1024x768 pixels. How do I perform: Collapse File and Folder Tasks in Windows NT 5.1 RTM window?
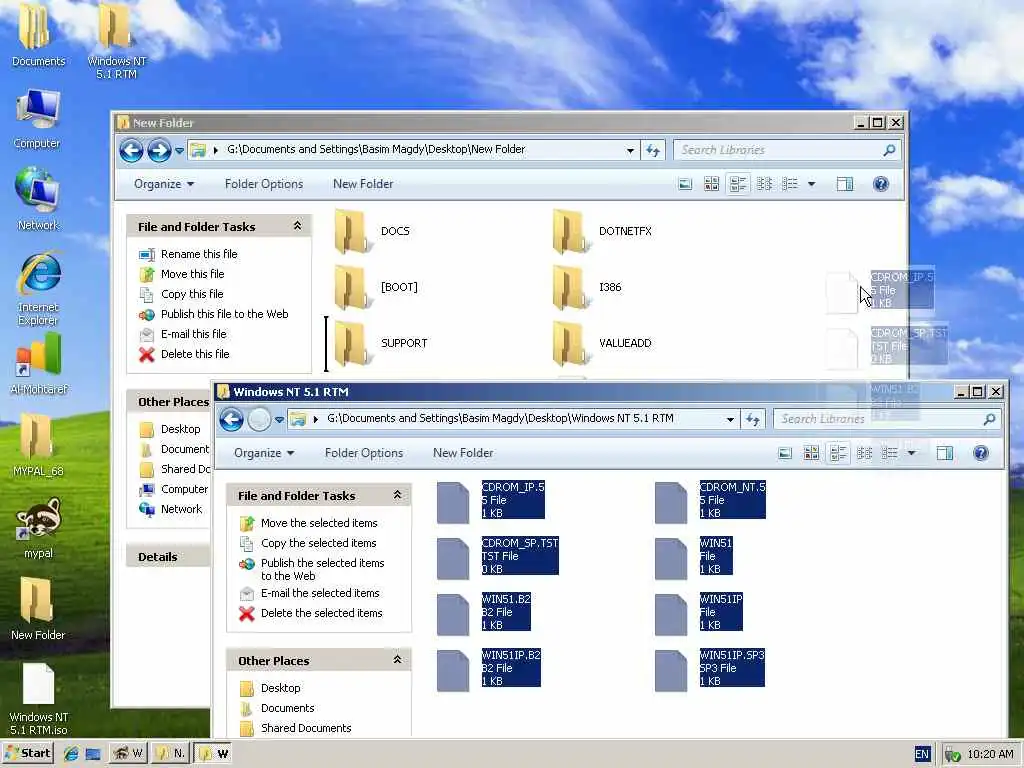397,495
